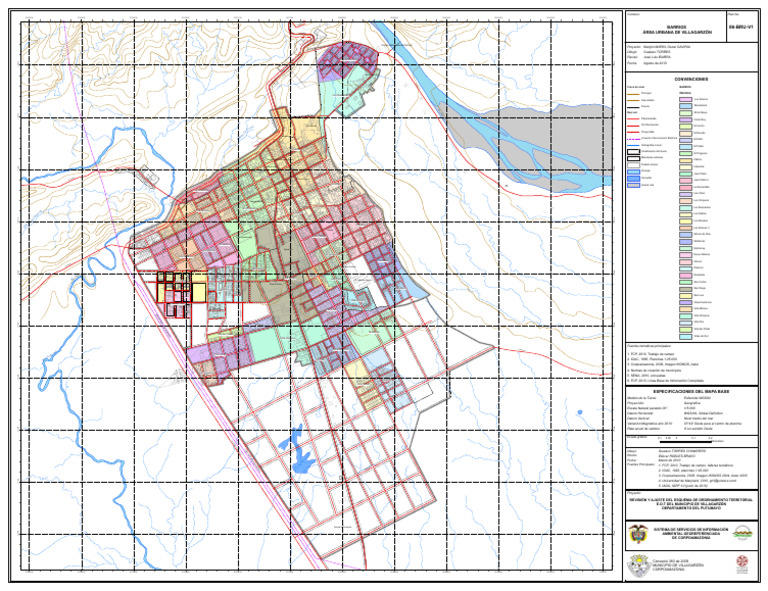This screenshot has width=768, height=591.
Task: Select the map title 'ÁREA URBANA DE VILLAGARZÓN'
Action: click(676, 32)
